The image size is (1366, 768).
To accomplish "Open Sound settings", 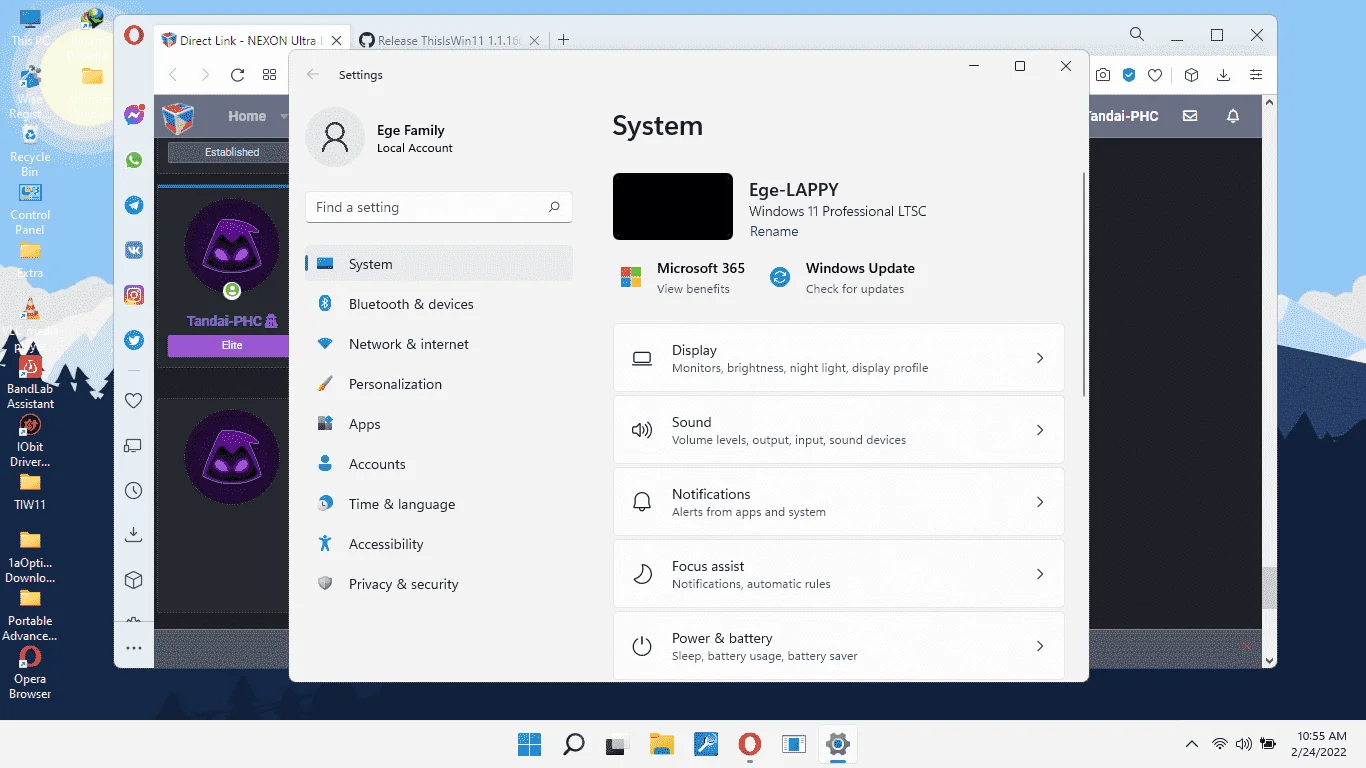I will pos(838,430).
